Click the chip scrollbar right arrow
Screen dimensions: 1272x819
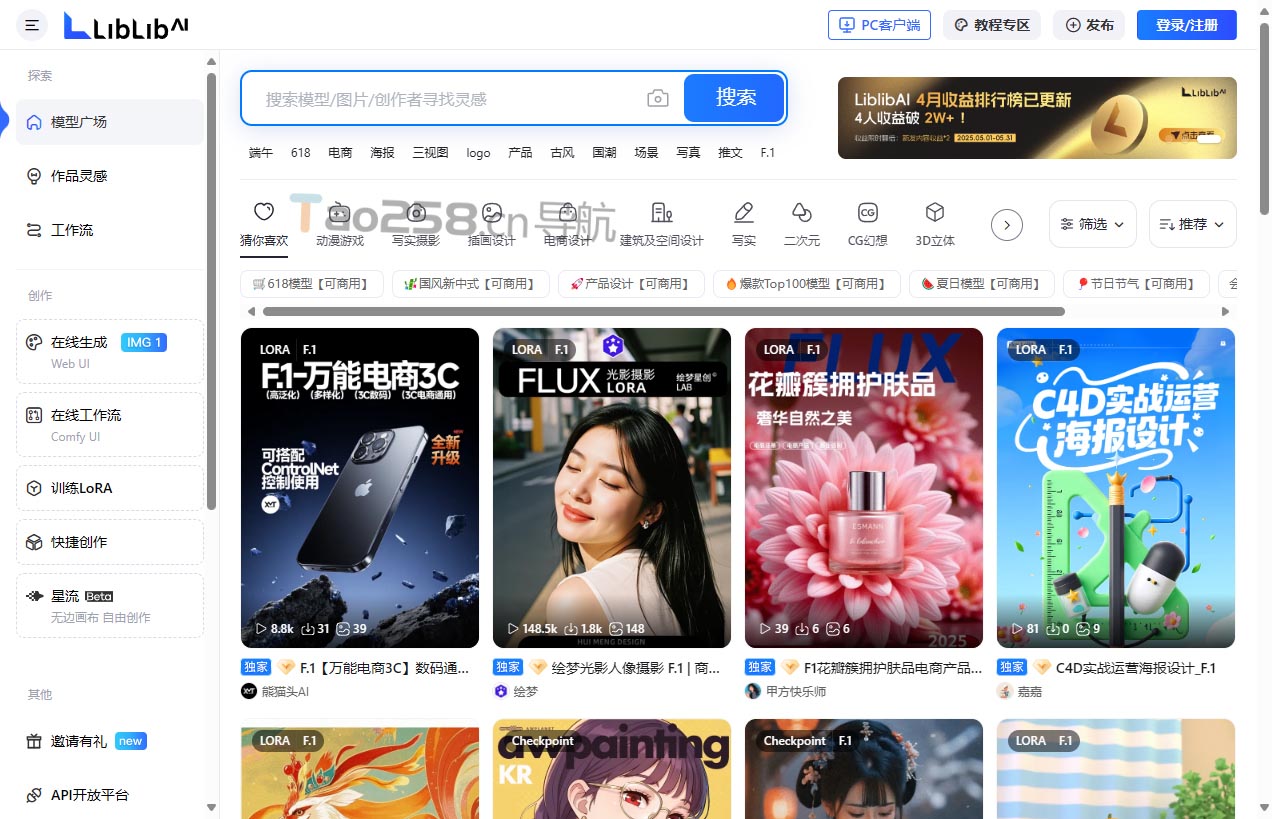(1226, 312)
